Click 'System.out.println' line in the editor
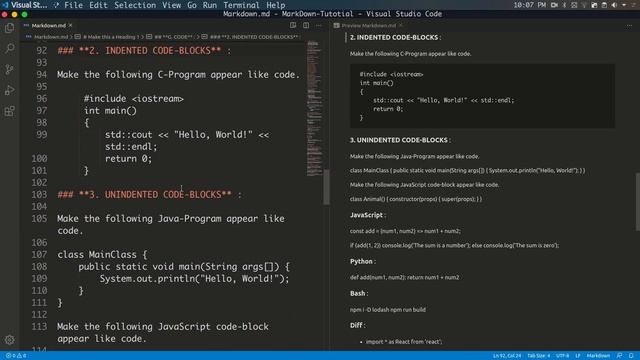This screenshot has height=360, width=640. pyautogui.click(x=194, y=279)
